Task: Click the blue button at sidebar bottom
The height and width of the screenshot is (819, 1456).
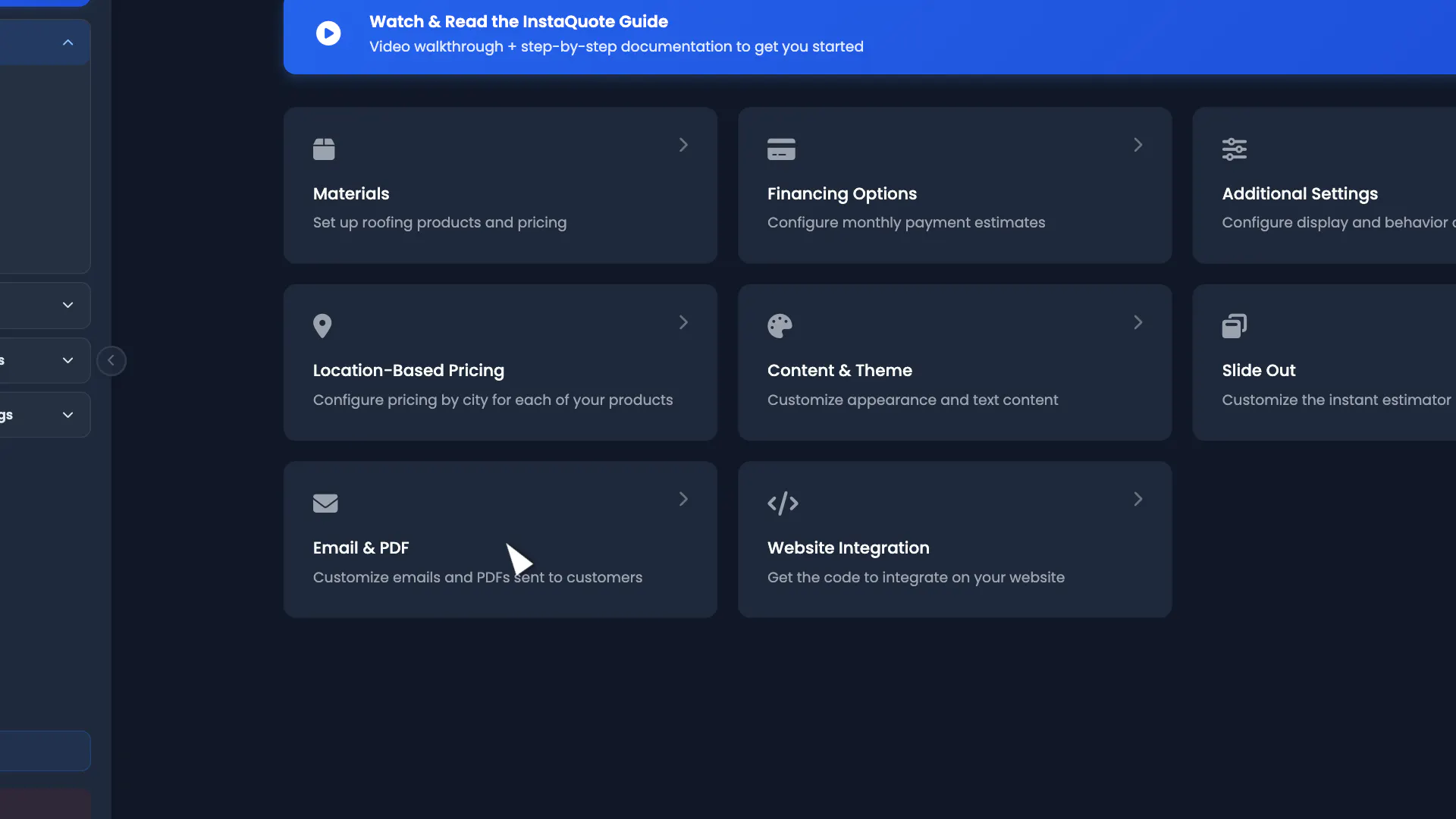Action: pyautogui.click(x=45, y=751)
